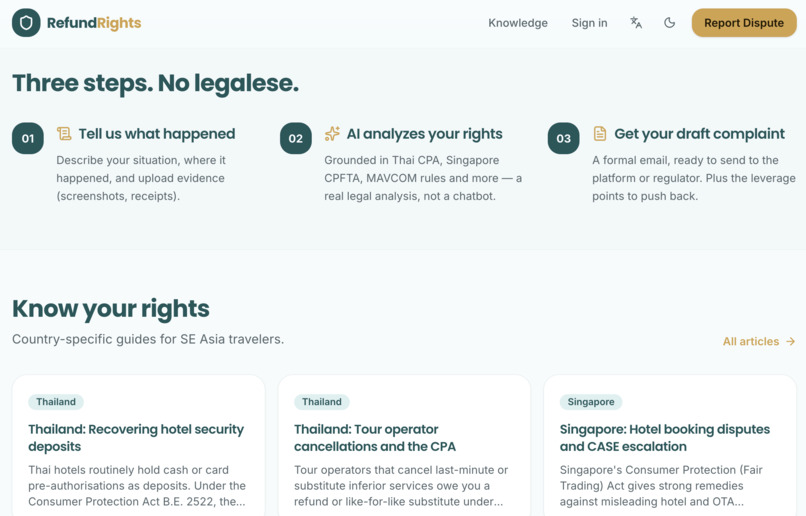Click the sparkle icon beside AI analyzes your rights
This screenshot has width=806, height=516.
point(332,134)
